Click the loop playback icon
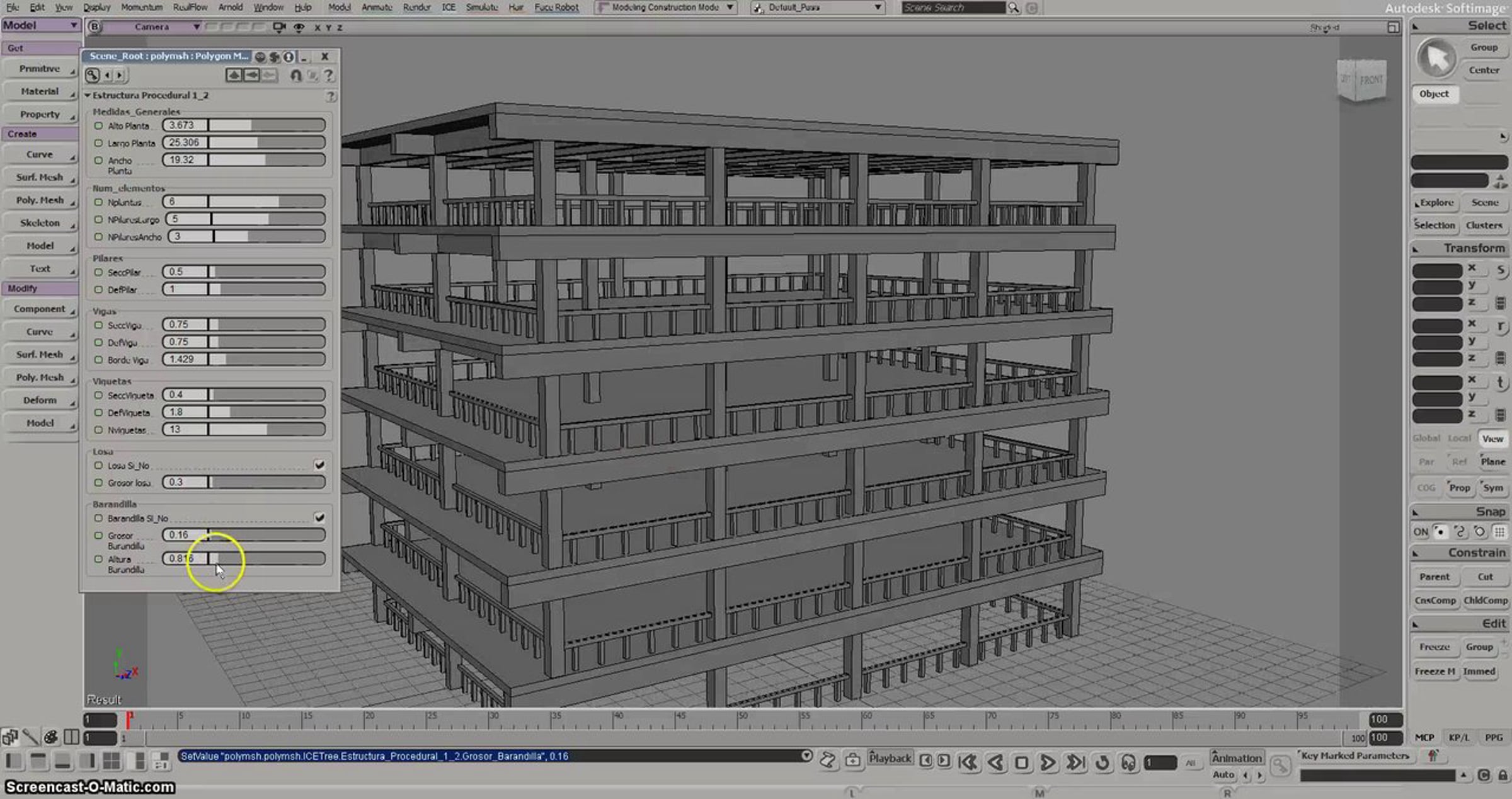 [1102, 763]
